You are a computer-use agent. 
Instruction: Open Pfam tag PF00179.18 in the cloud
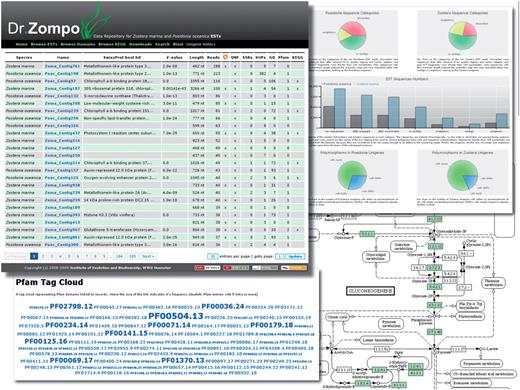pos(272,325)
